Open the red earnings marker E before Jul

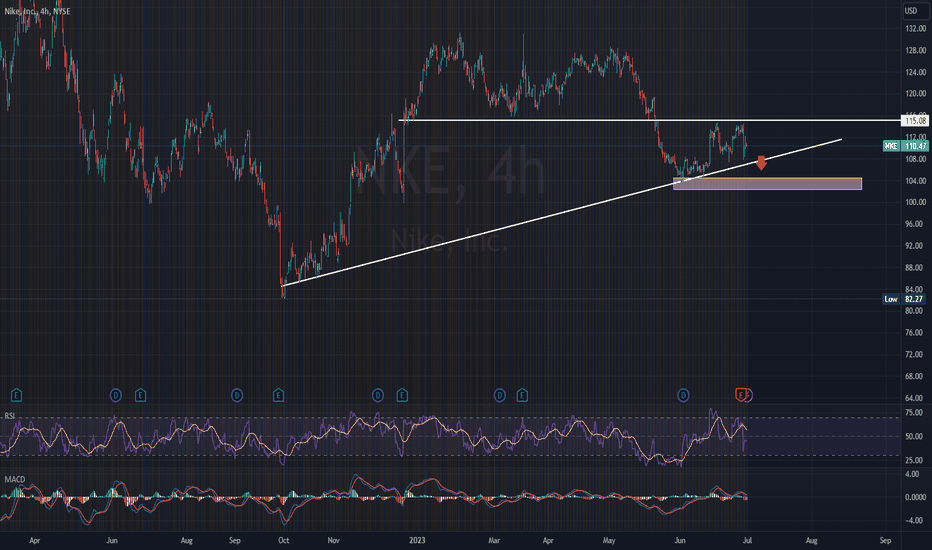(x=741, y=394)
